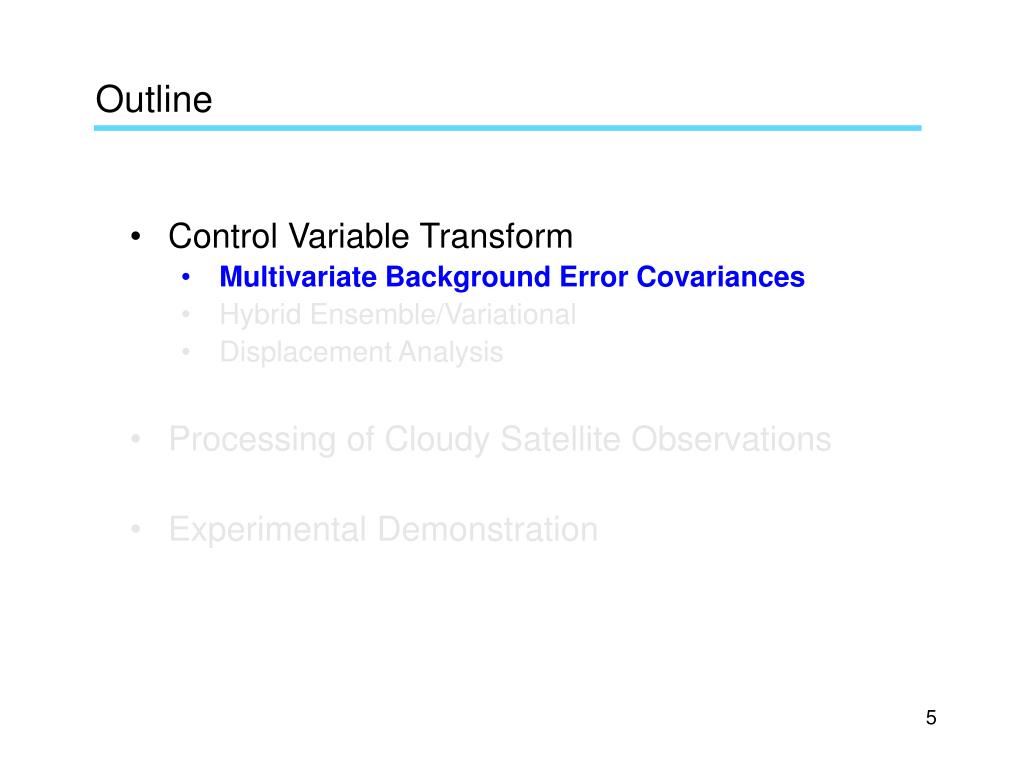Click the blue bullet dot before Multivariate
1024x768 pixels.
click(186, 278)
